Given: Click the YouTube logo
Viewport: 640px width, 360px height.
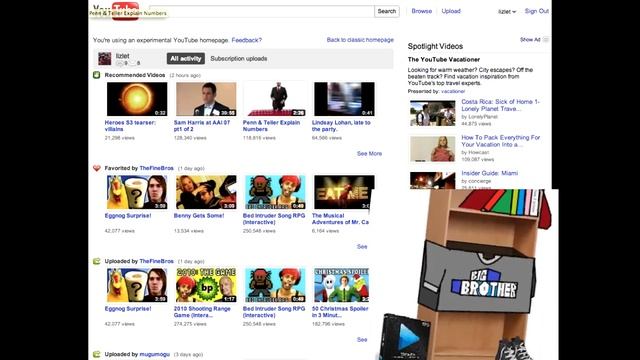Looking at the screenshot, I should (x=116, y=11).
